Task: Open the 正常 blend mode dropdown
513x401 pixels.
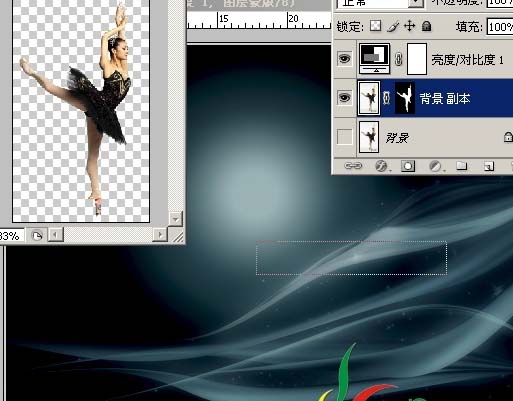Action: 380,3
